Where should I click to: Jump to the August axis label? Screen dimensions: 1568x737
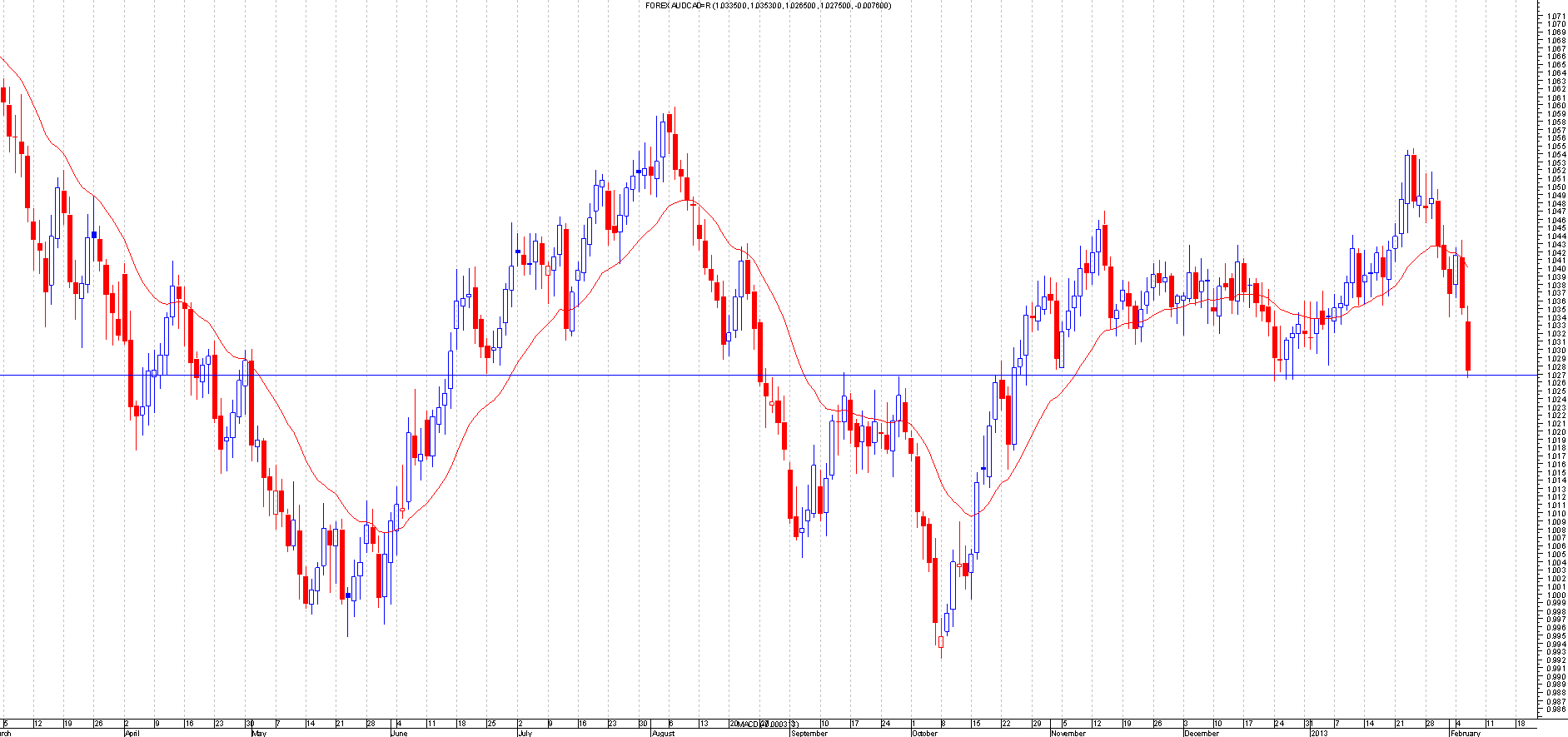[663, 733]
